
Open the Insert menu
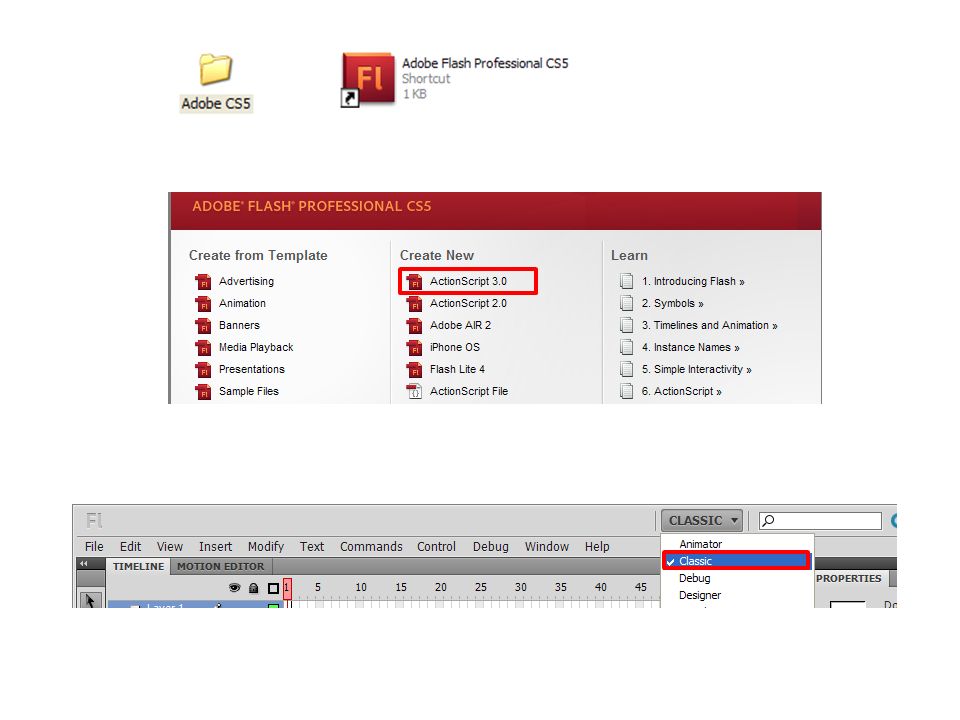tap(216, 547)
